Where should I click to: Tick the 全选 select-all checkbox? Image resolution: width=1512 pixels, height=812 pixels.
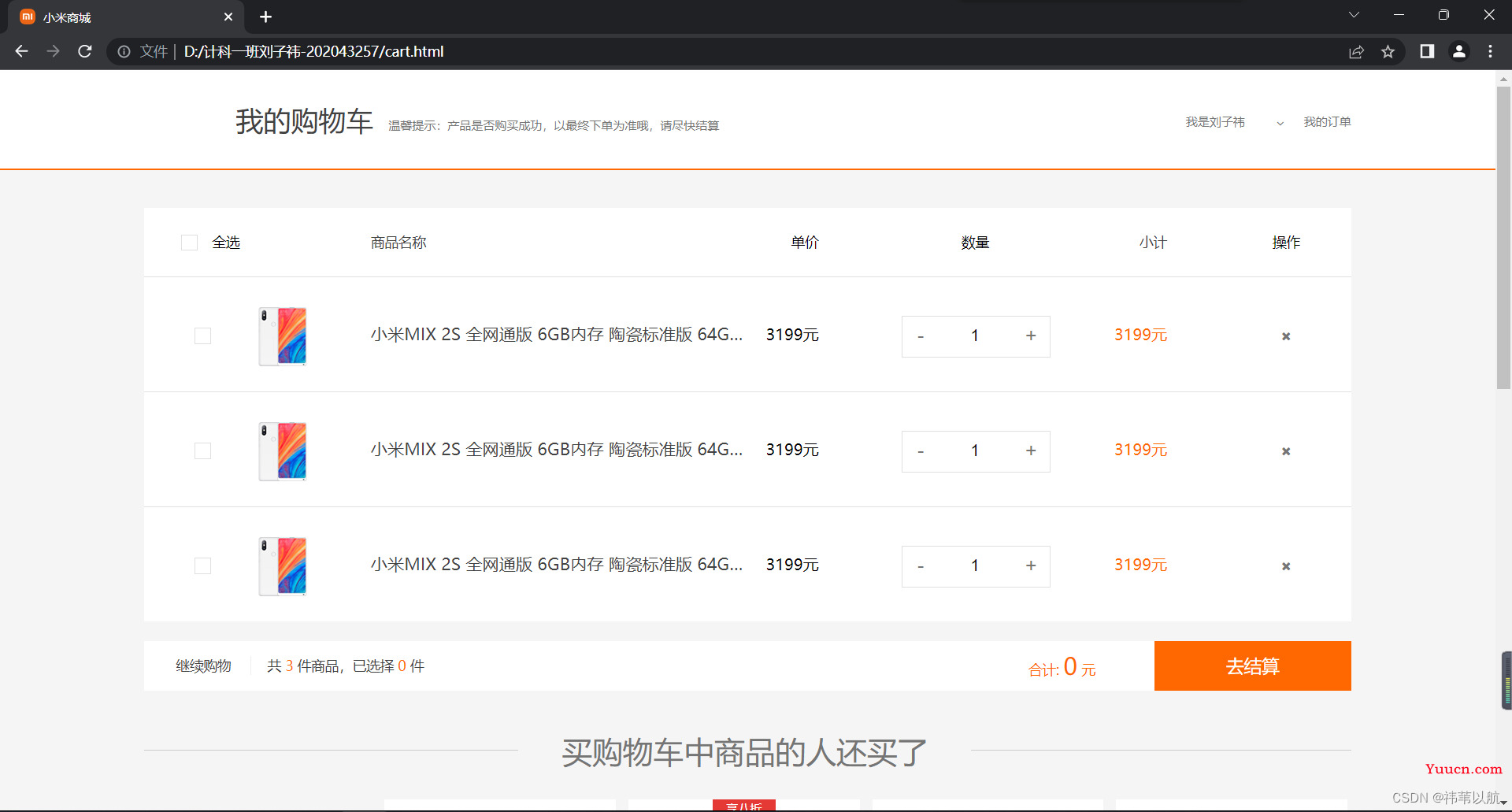pyautogui.click(x=189, y=243)
